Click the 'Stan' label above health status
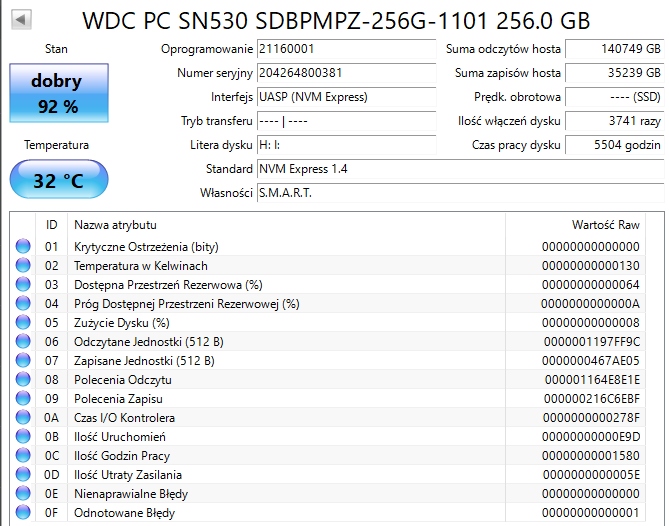The width and height of the screenshot is (669, 526). (56, 49)
